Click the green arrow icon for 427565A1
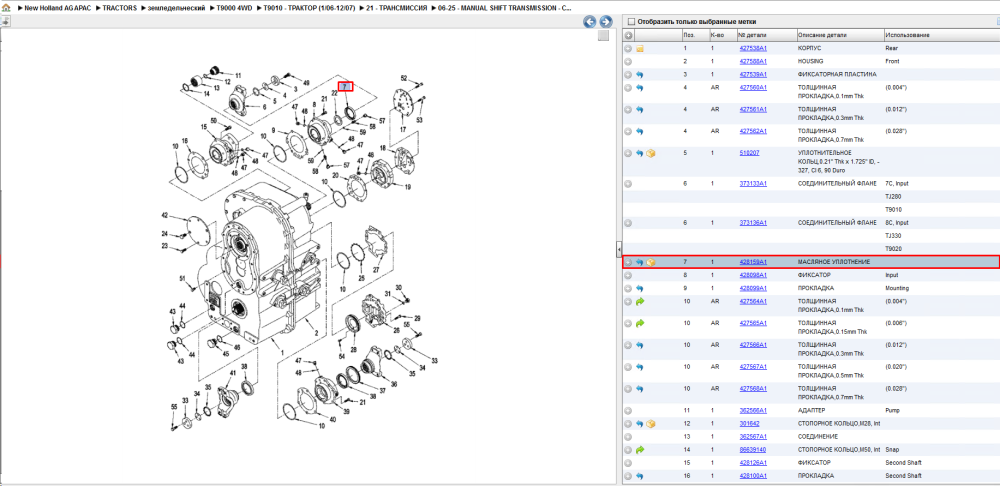This screenshot has width=1000, height=486. [640, 323]
